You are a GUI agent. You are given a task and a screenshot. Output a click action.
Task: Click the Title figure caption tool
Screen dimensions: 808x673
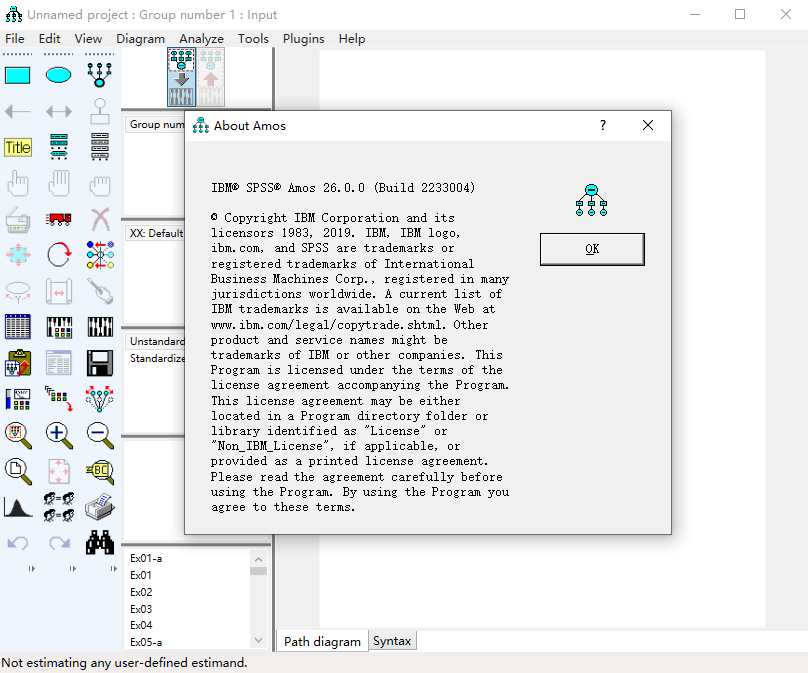point(18,147)
